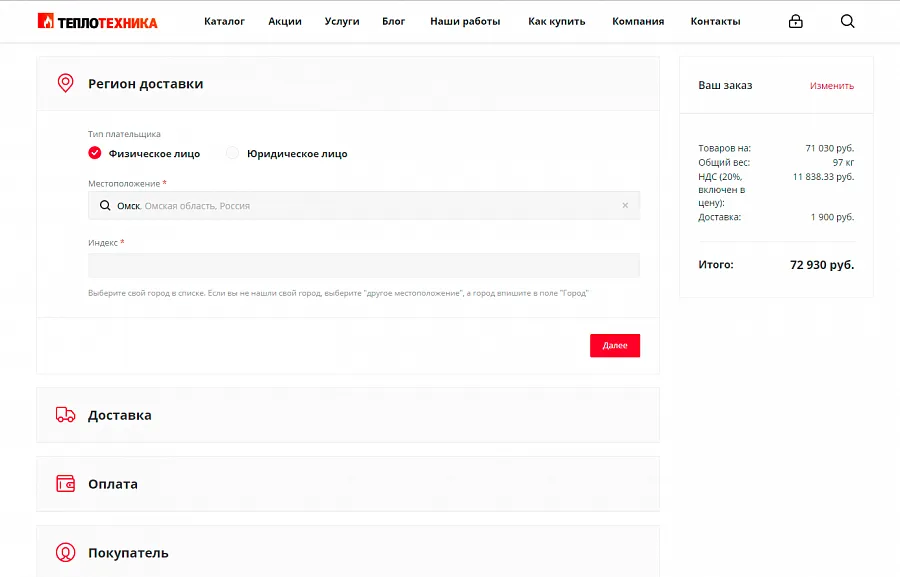Image resolution: width=900 pixels, height=577 pixels.
Task: Expand the Оплата section
Action: pyautogui.click(x=348, y=484)
